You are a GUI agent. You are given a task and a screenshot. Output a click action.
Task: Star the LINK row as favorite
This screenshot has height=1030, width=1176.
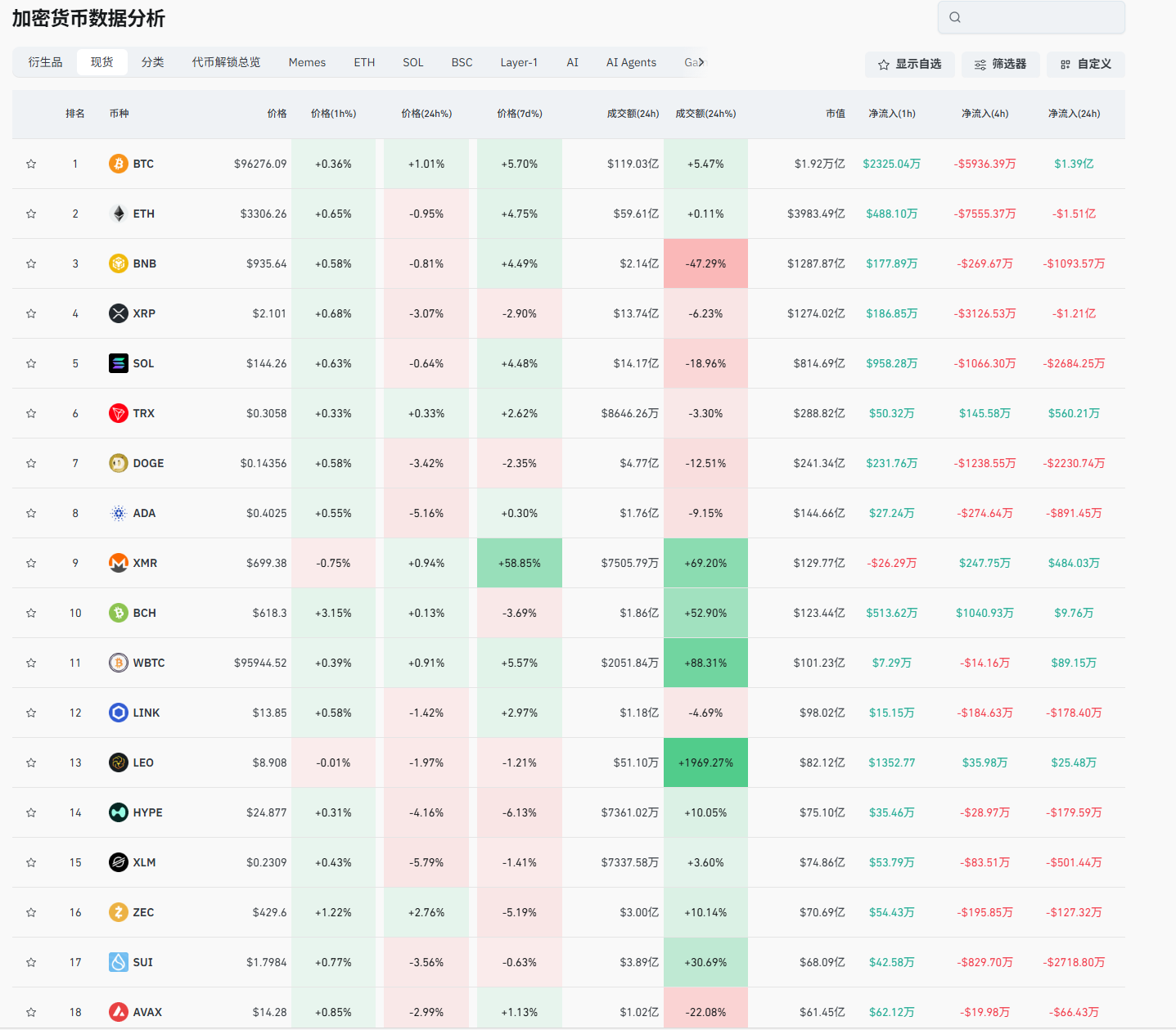tap(31, 713)
